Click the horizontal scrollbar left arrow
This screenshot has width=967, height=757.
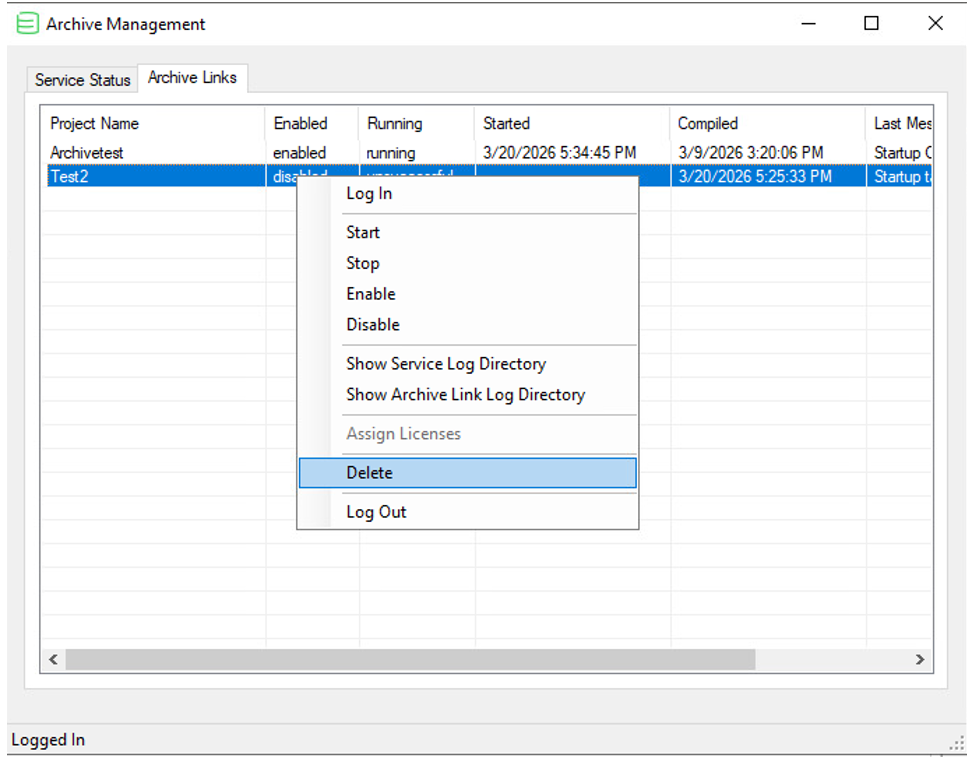[54, 660]
